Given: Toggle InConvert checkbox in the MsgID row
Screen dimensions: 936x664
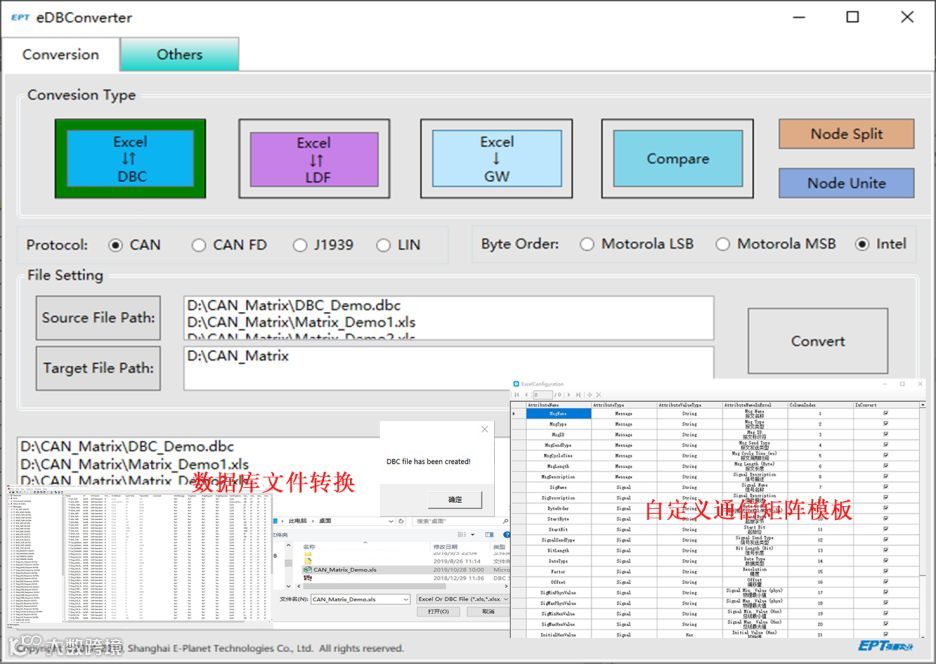Looking at the screenshot, I should [x=886, y=434].
